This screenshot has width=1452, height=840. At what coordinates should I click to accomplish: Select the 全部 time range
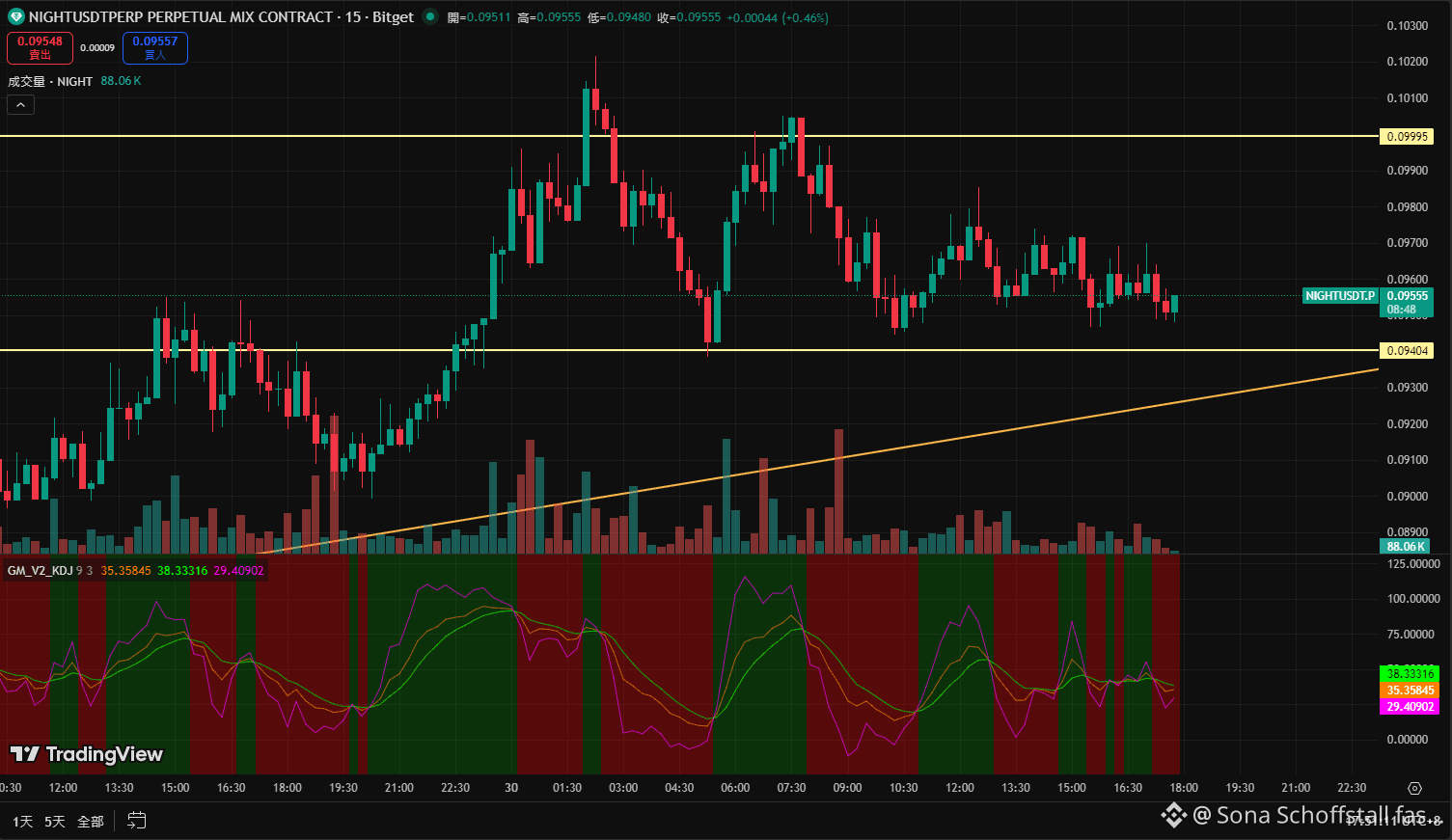point(91,822)
